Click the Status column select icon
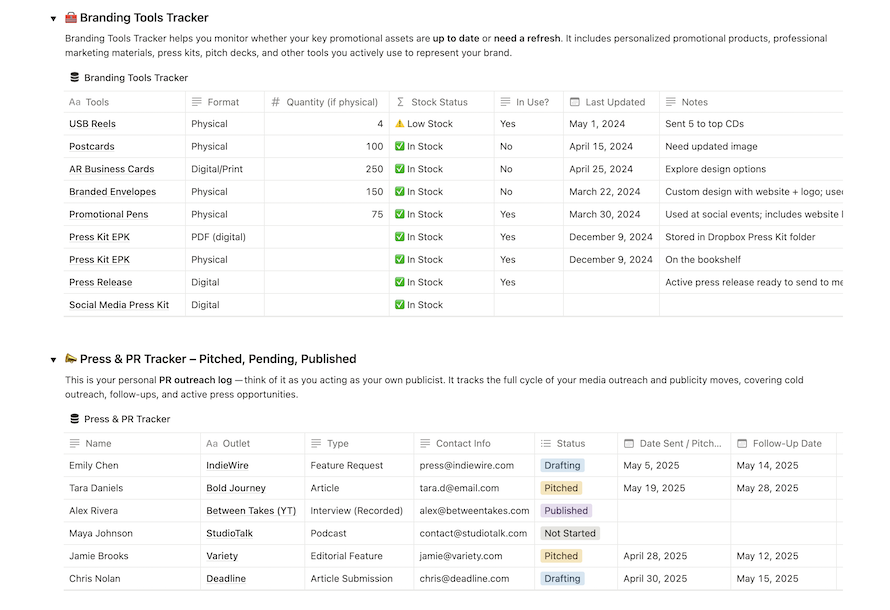Image resolution: width=890 pixels, height=610 pixels. coord(545,443)
